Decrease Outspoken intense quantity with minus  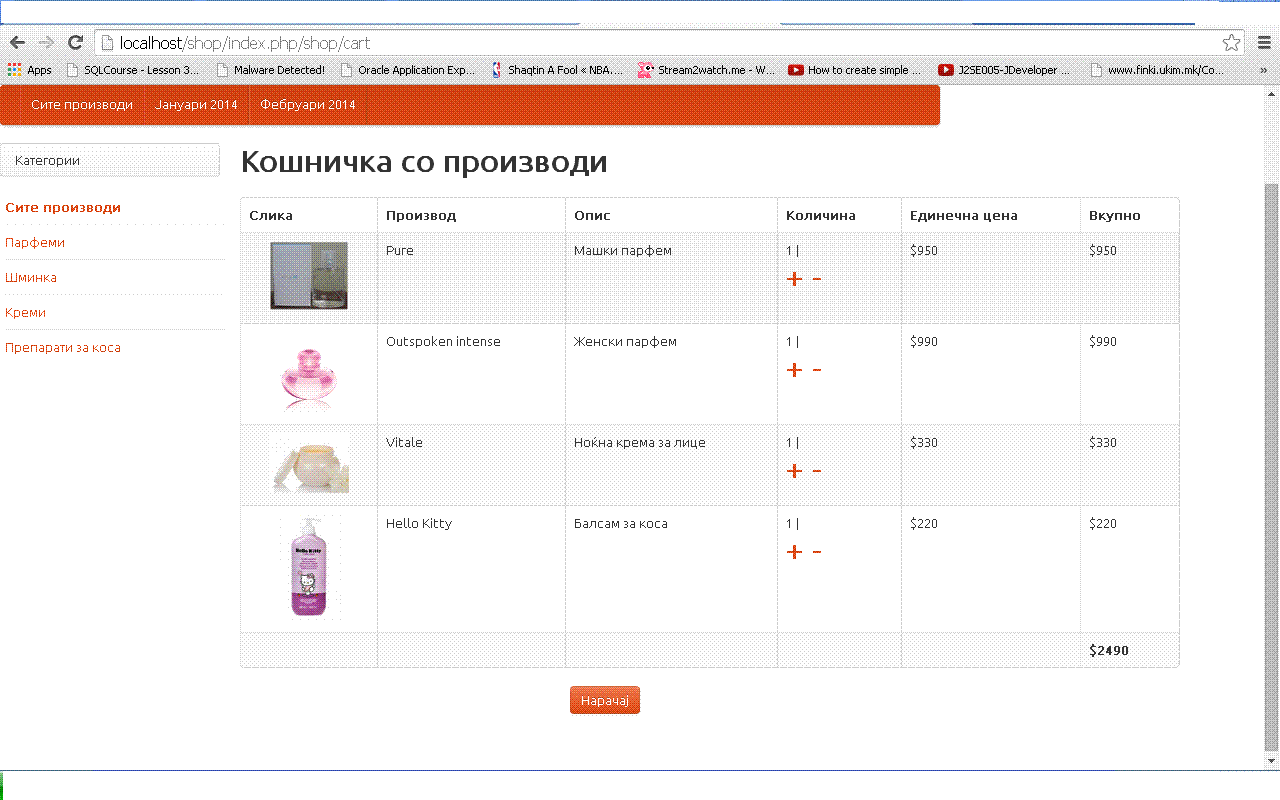(817, 370)
